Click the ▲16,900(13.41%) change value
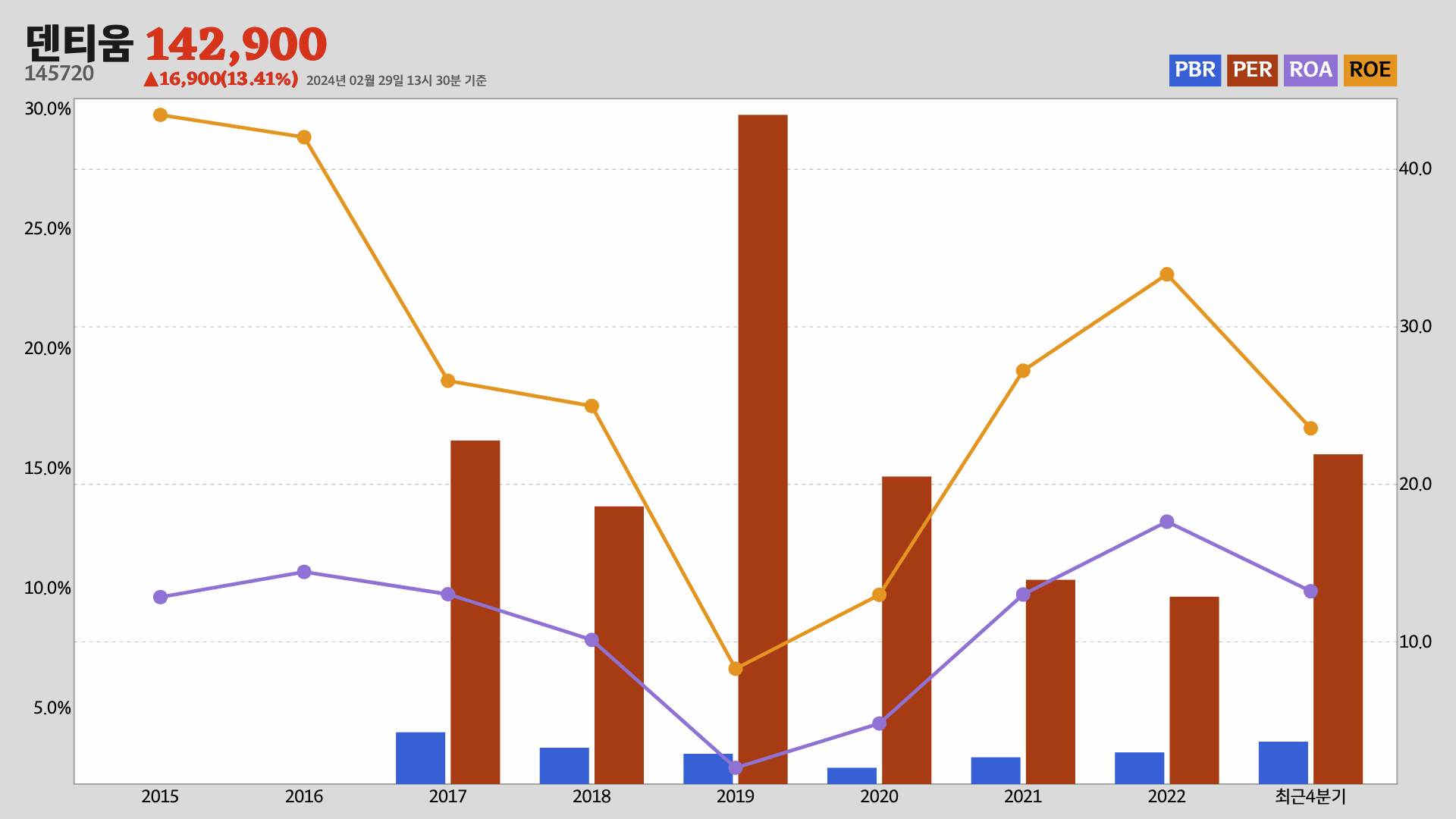This screenshot has width=1456, height=819. pos(221,79)
